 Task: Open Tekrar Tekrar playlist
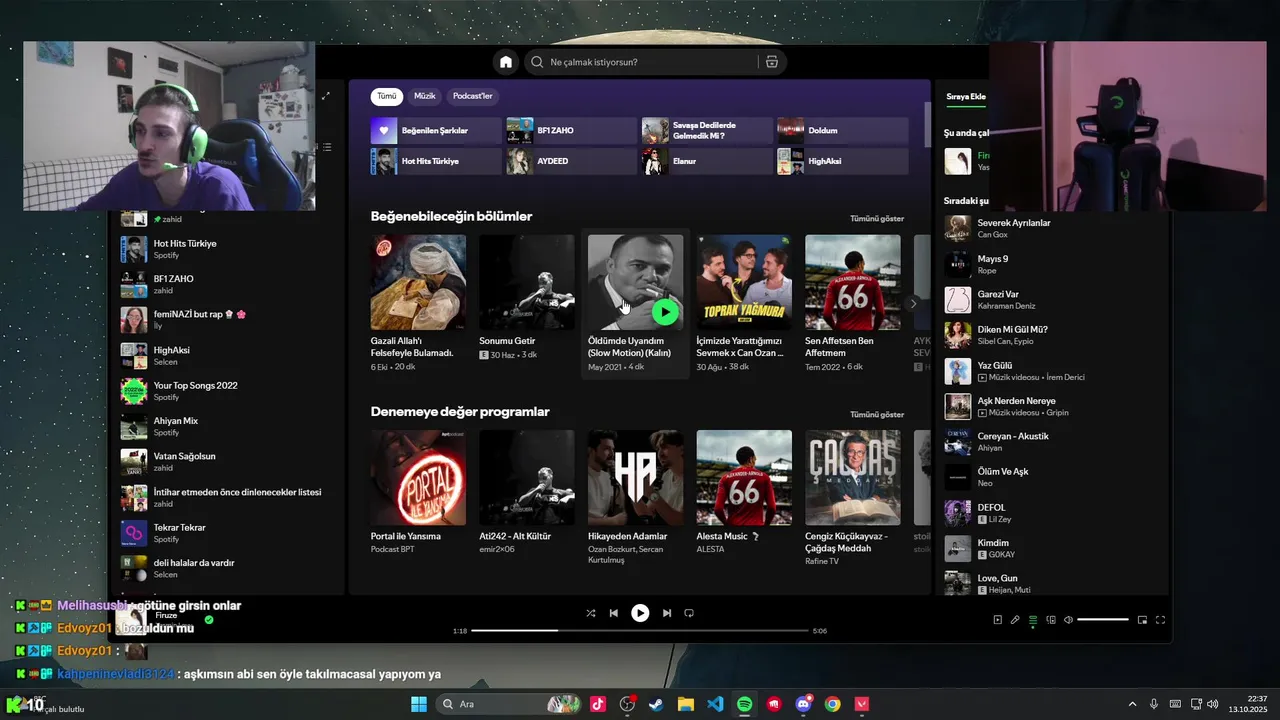(229, 533)
